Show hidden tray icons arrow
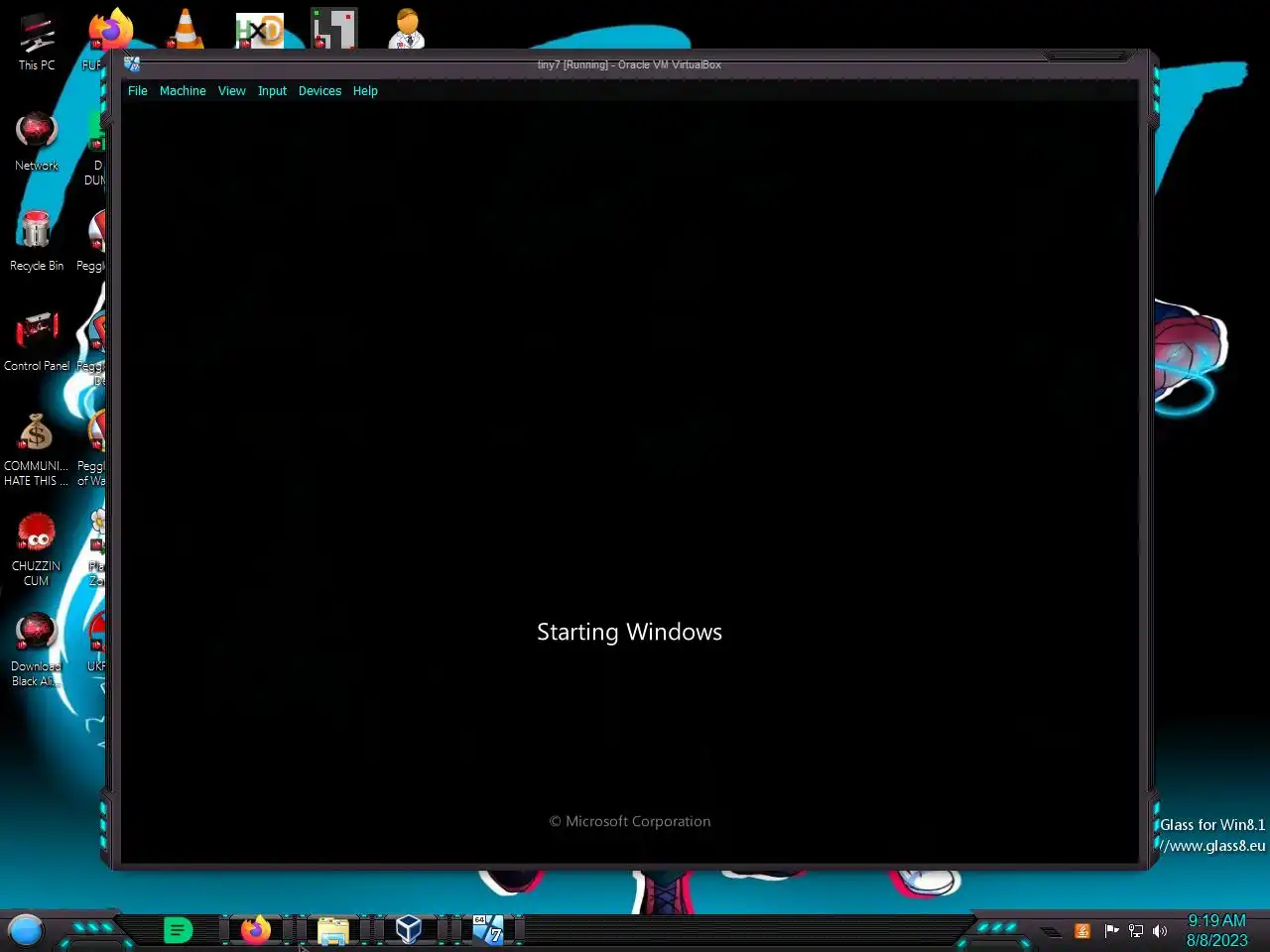 [x=1051, y=931]
